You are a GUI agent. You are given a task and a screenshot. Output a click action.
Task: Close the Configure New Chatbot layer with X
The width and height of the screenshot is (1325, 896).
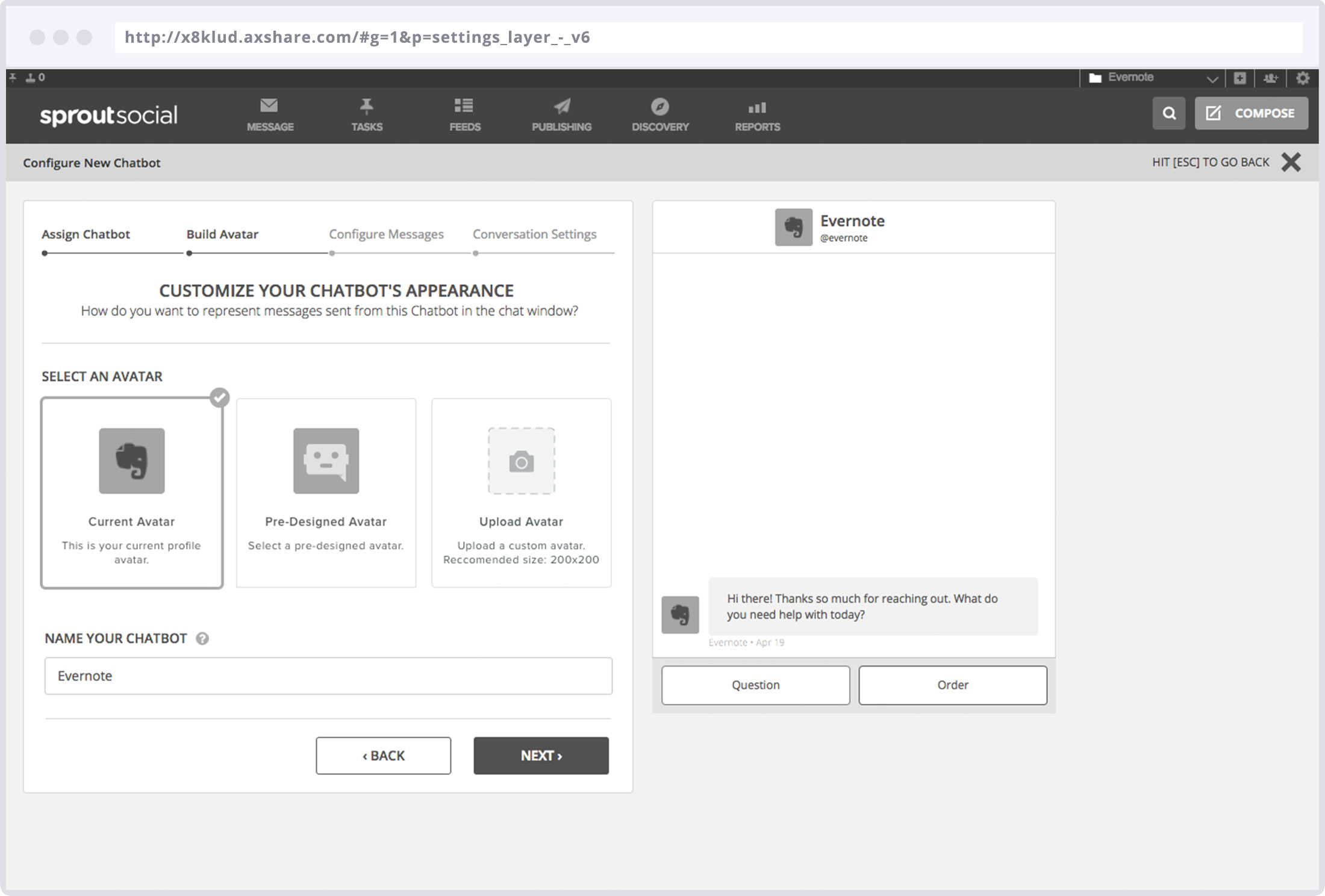pyautogui.click(x=1291, y=162)
